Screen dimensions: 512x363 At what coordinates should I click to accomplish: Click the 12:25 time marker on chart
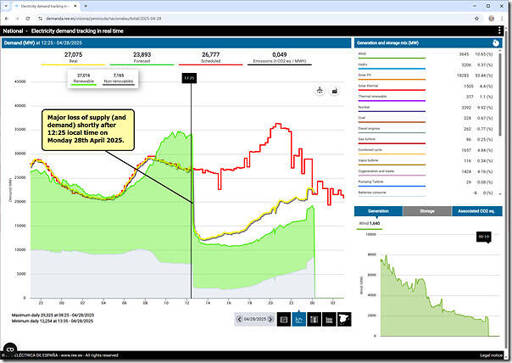pyautogui.click(x=189, y=78)
